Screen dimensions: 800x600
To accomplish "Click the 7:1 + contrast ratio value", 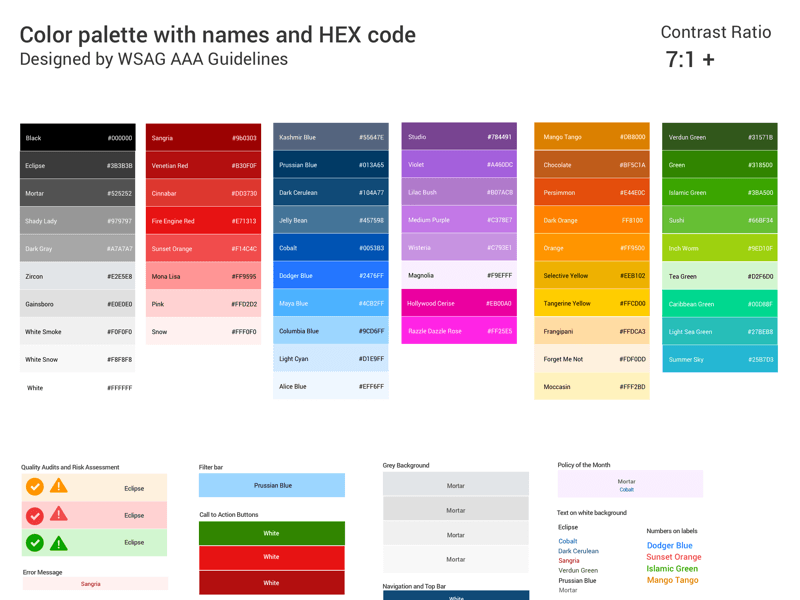I will pos(690,60).
